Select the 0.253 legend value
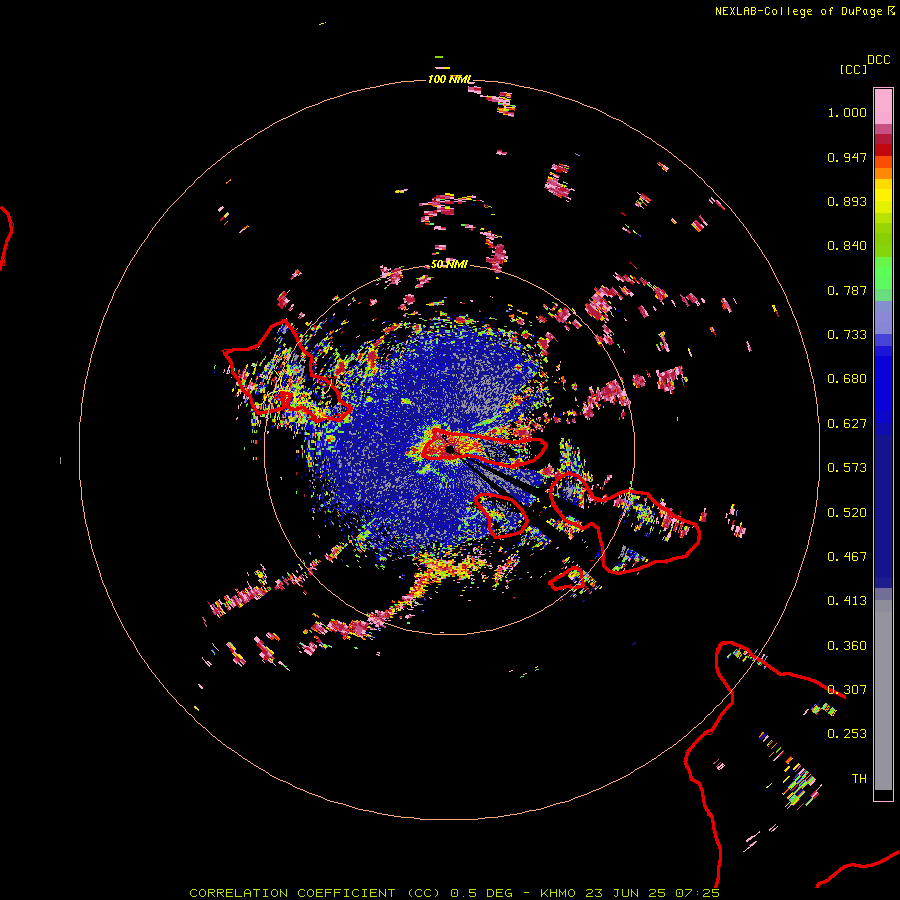The image size is (900, 900). tap(847, 734)
